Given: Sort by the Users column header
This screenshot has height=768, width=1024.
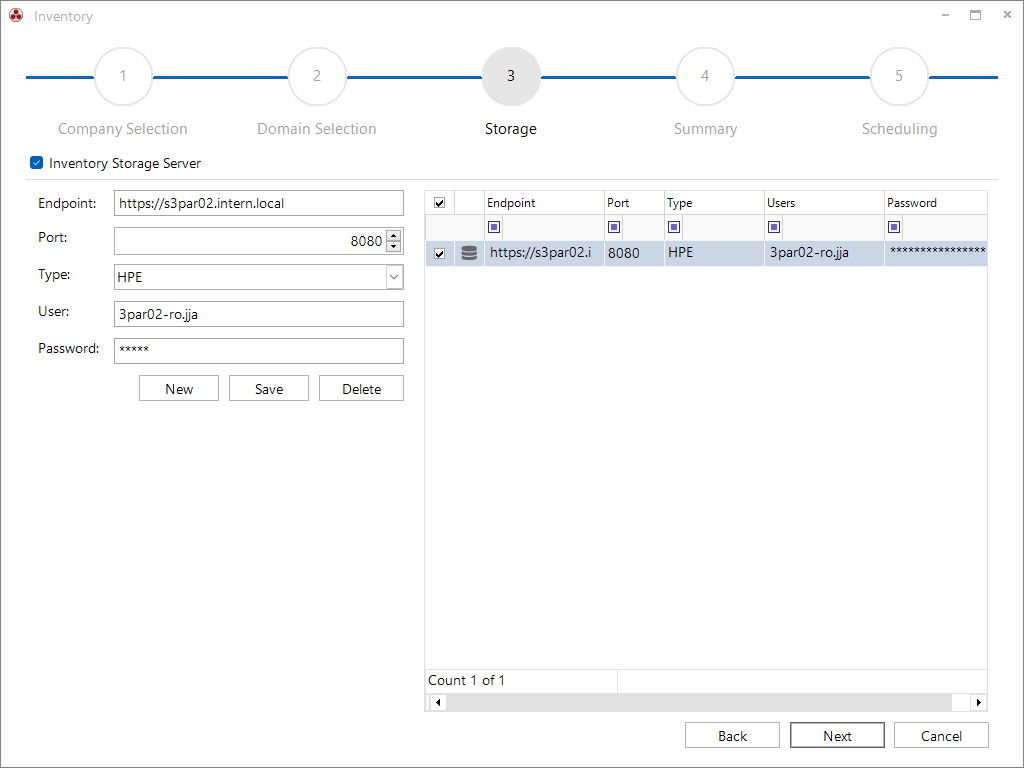Looking at the screenshot, I should [x=824, y=203].
